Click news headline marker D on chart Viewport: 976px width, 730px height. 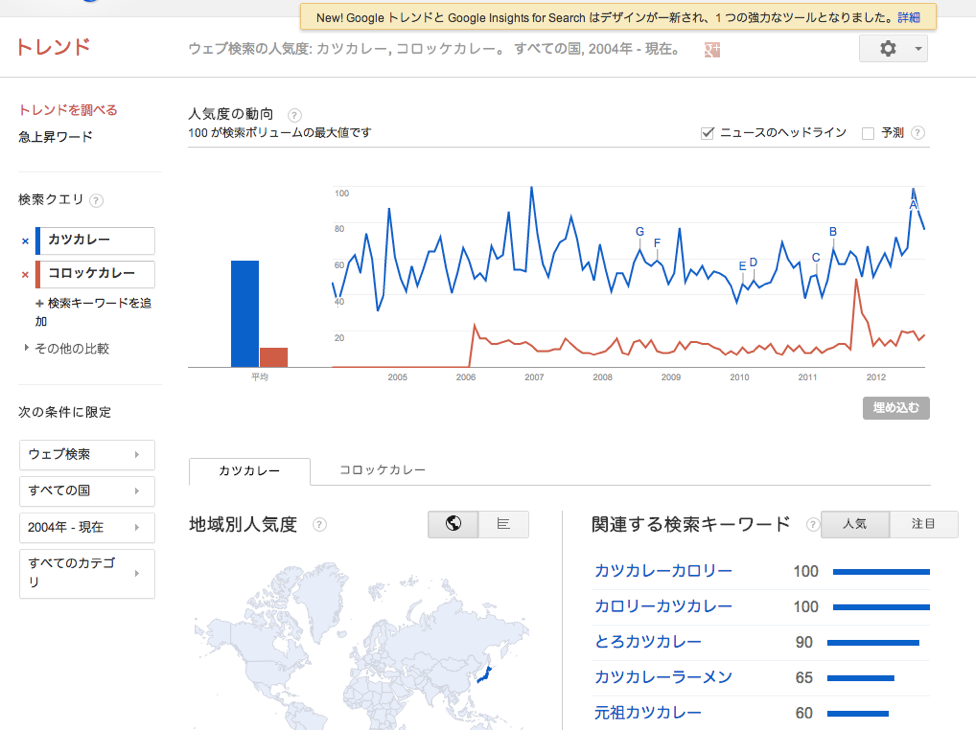point(753,263)
